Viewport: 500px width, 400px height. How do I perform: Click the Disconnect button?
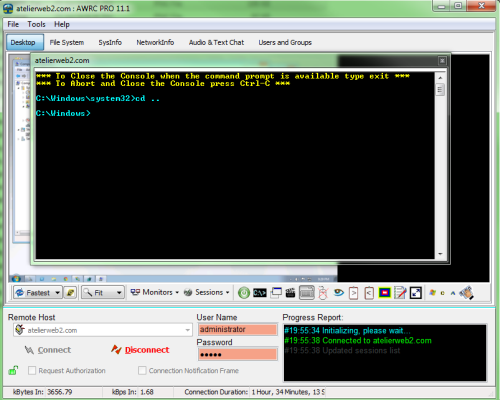coord(140,350)
